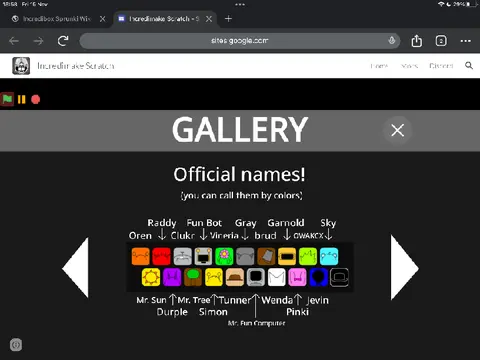This screenshot has width=480, height=360.
Task: Select the Fun Bot character icon
Action: 203,256
